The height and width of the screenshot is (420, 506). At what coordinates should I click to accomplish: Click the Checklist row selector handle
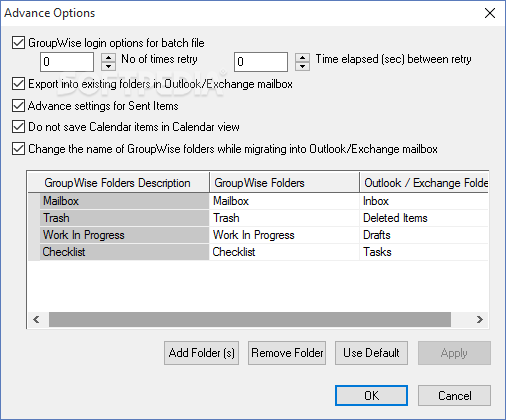coord(34,252)
